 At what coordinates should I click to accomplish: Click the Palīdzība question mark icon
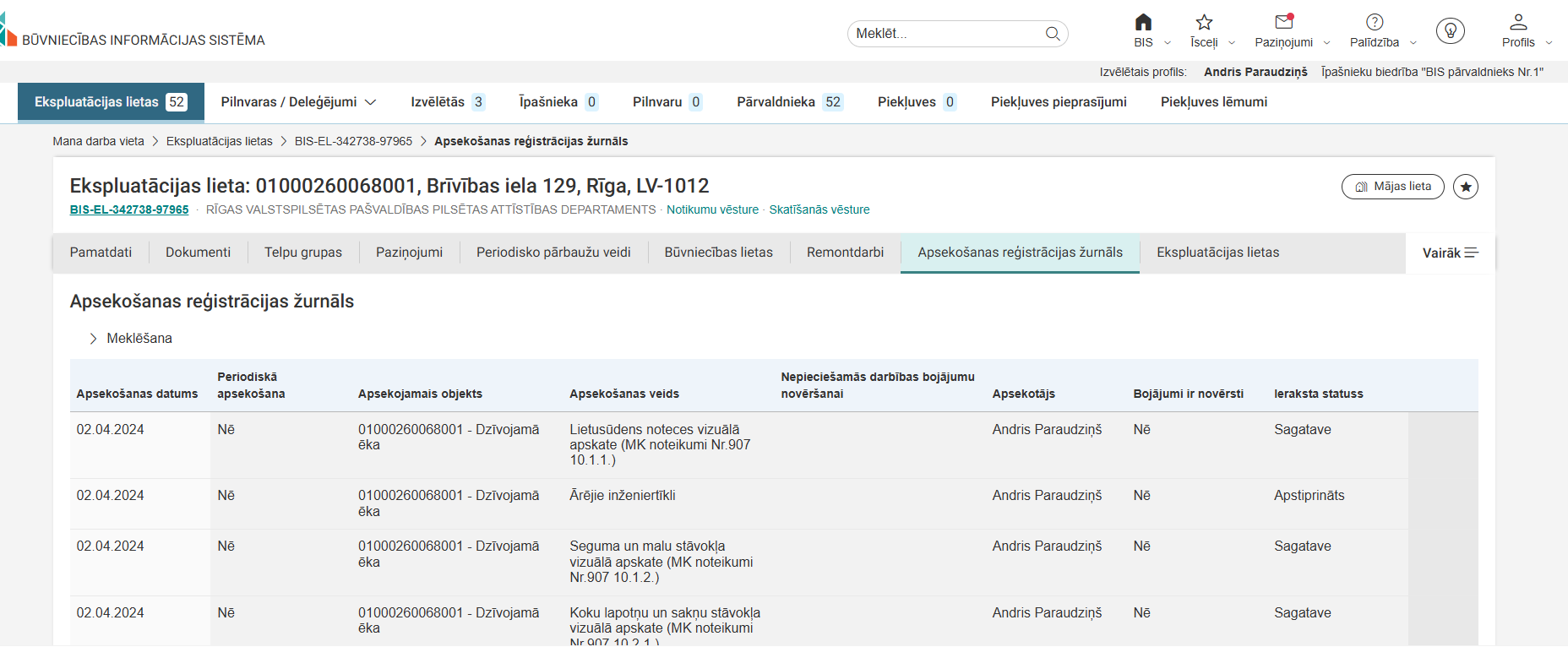(x=1375, y=23)
